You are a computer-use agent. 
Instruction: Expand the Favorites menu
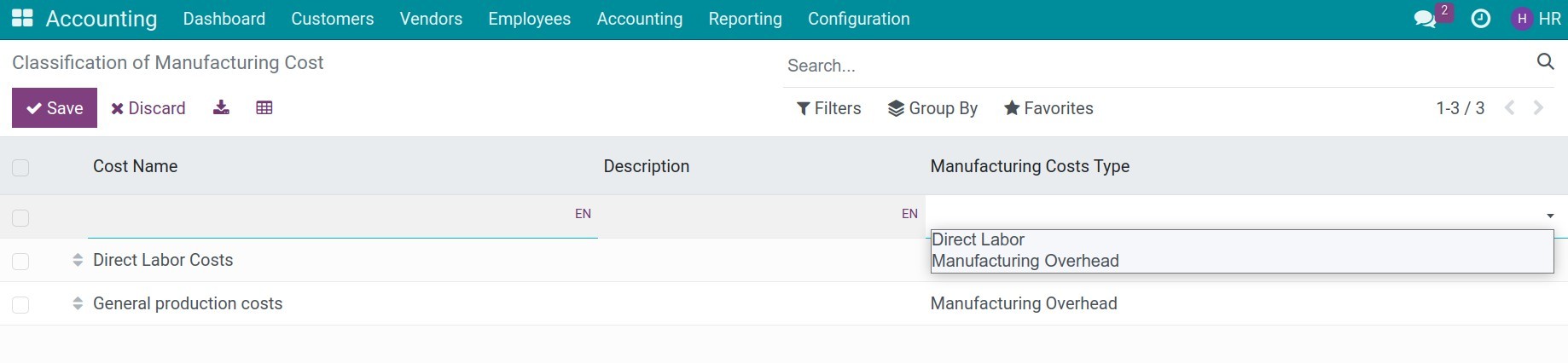point(1048,108)
